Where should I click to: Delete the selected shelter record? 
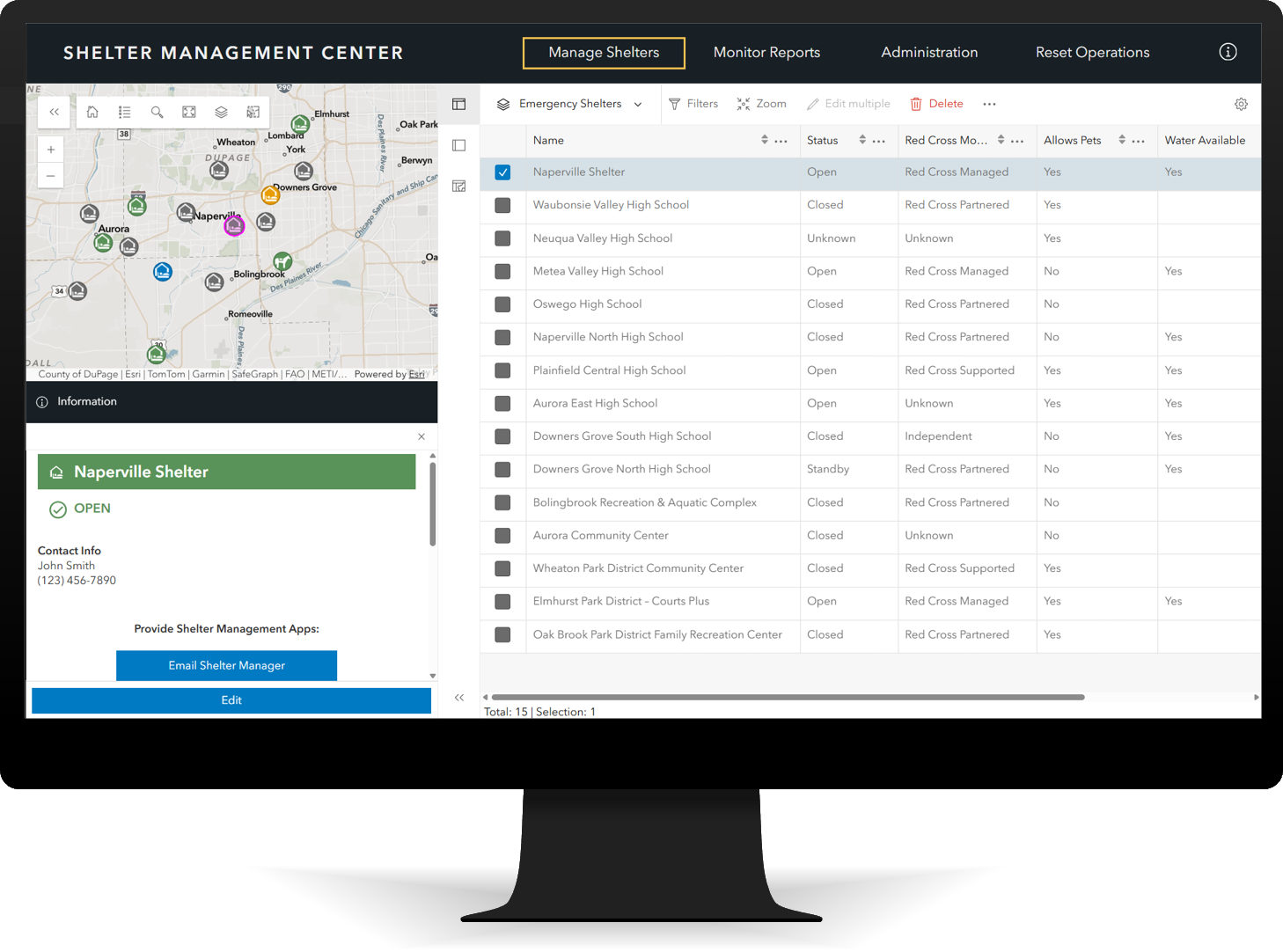[x=937, y=104]
